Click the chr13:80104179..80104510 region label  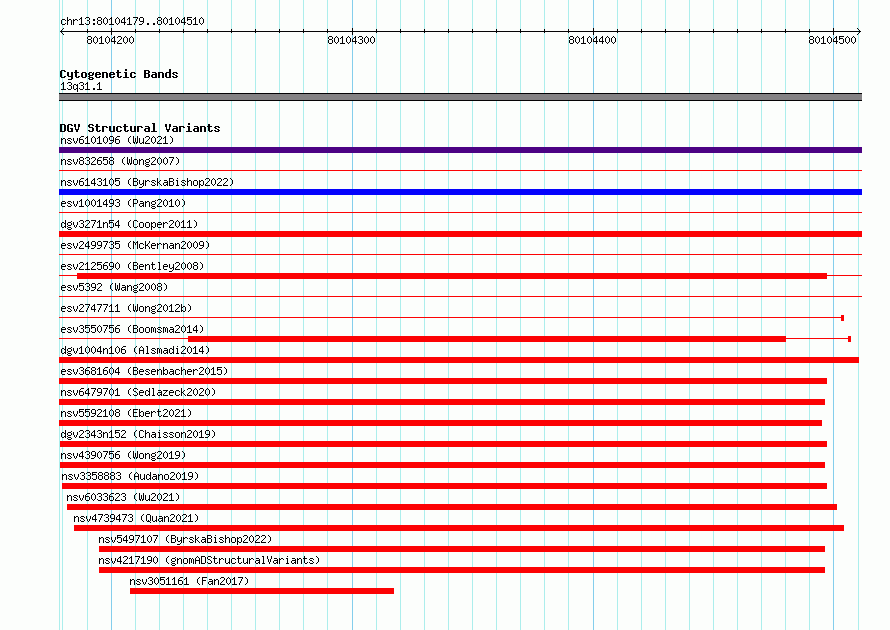pos(132,22)
